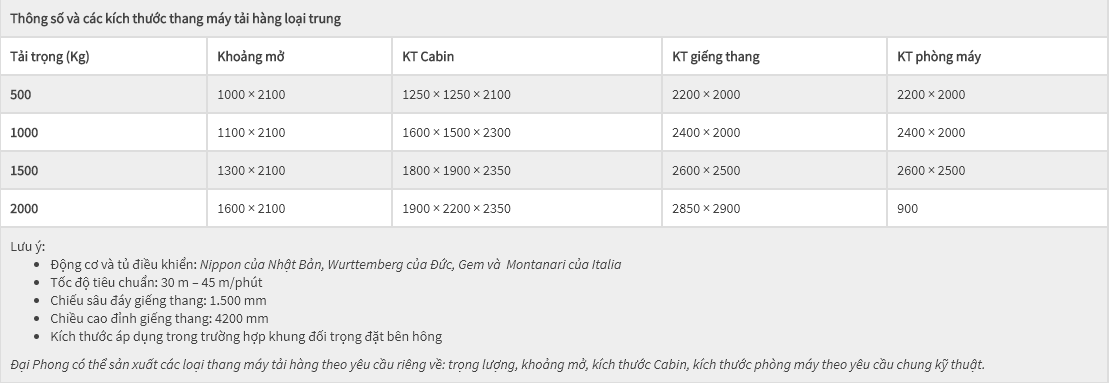This screenshot has height=383, width=1110.
Task: Click the cabin size 1250 × 1250 × 2100
Action: (x=457, y=95)
